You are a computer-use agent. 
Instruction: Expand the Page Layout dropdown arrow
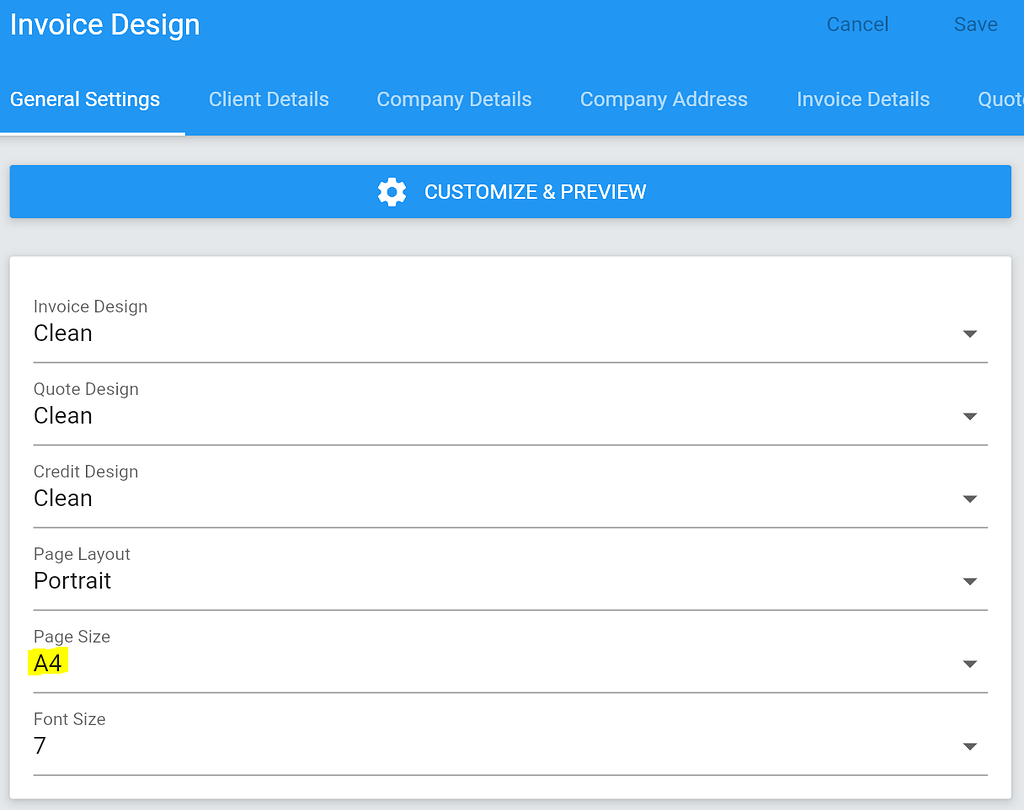point(969,581)
